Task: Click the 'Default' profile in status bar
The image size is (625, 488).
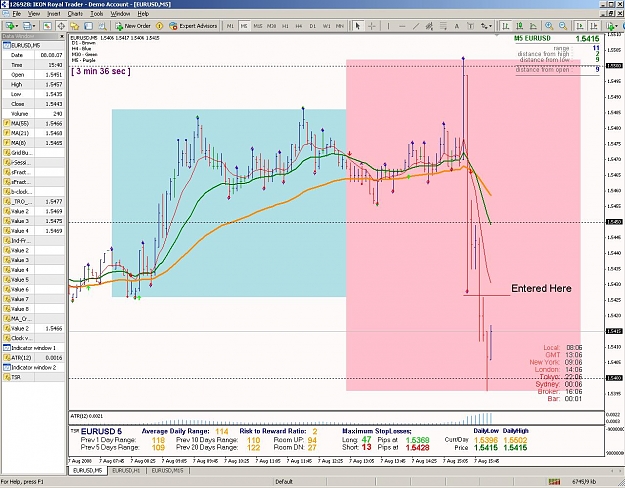Action: click(x=284, y=482)
